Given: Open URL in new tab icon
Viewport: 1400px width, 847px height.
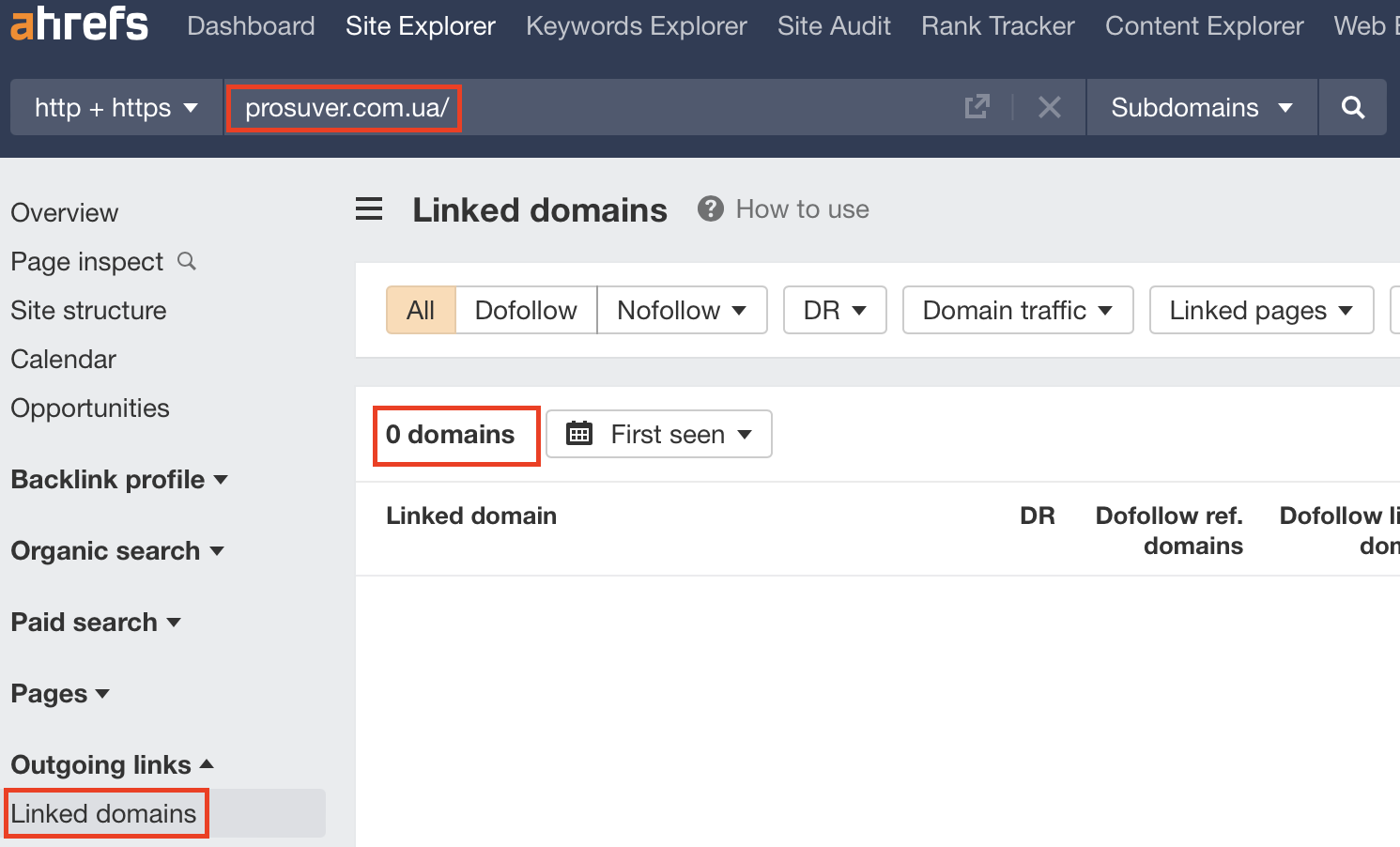Looking at the screenshot, I should (977, 107).
